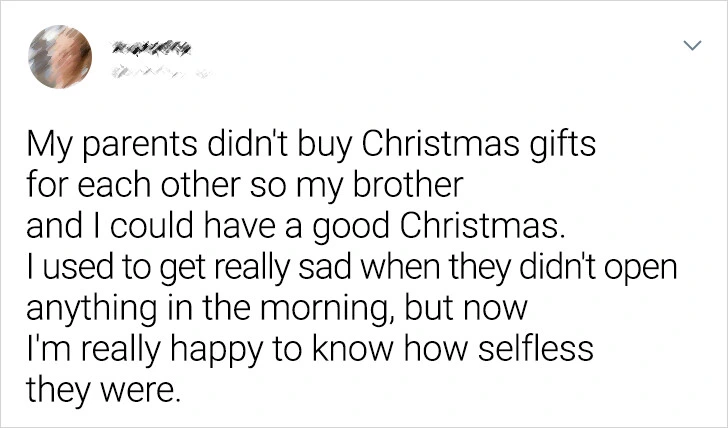Open the tweet options chevron menu
Image resolution: width=728 pixels, height=428 pixels.
691,47
